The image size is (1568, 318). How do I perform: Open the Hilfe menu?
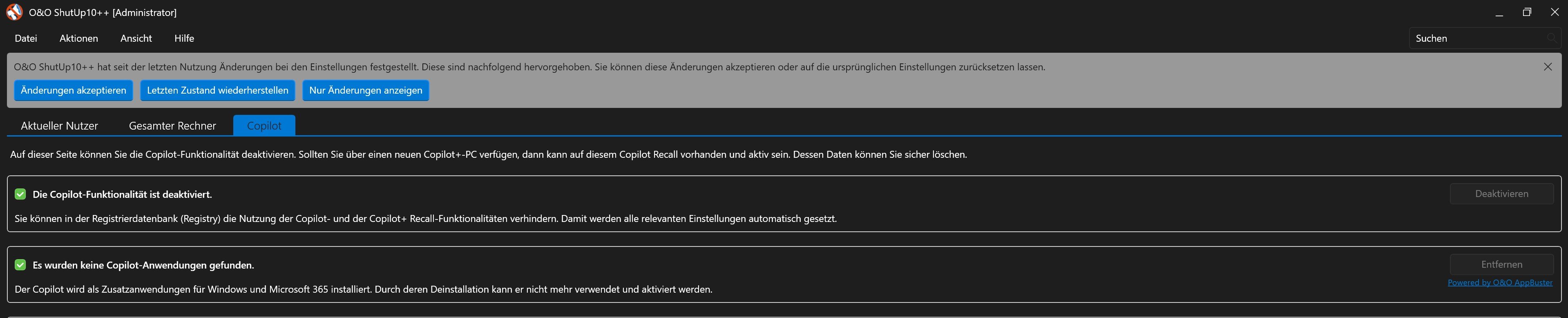tap(184, 38)
